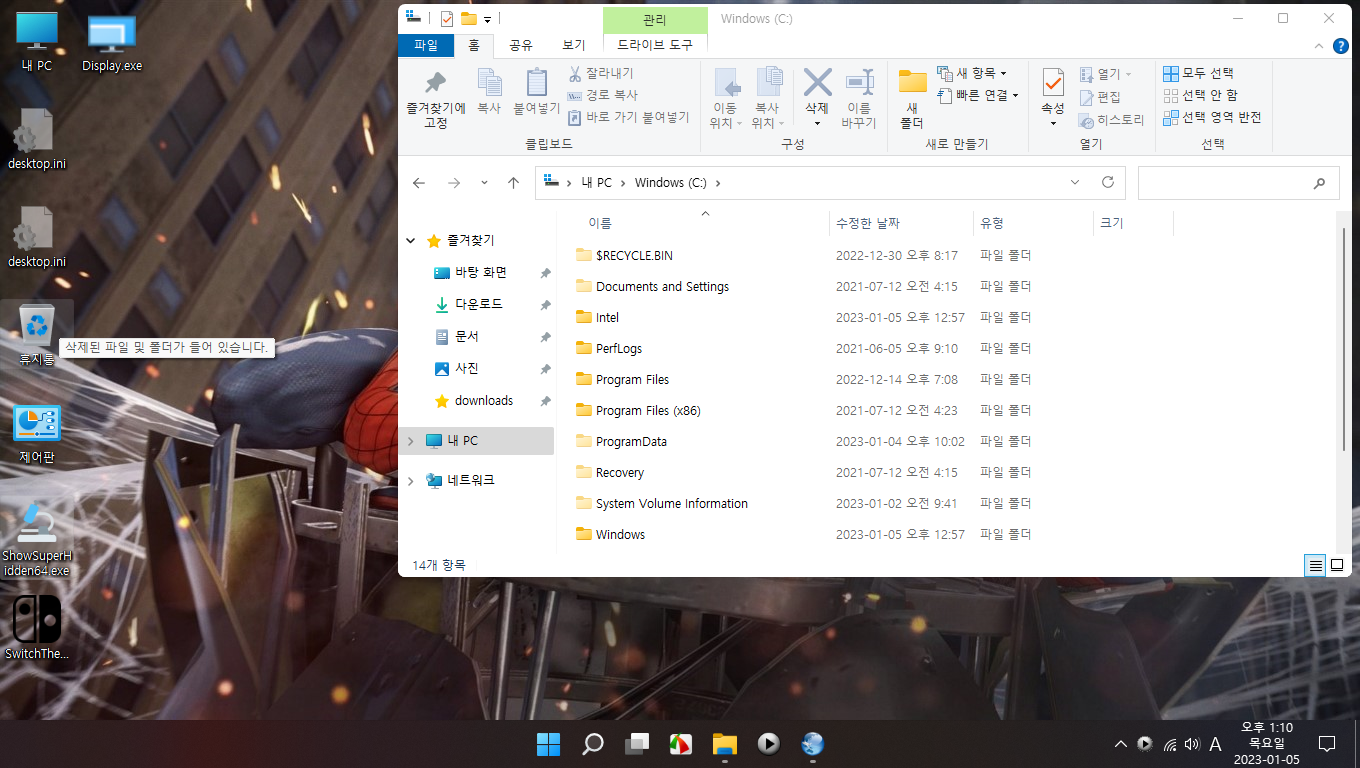The image size is (1360, 768).
Task: Select downloads favorite in navigation pane
Action: [476, 401]
